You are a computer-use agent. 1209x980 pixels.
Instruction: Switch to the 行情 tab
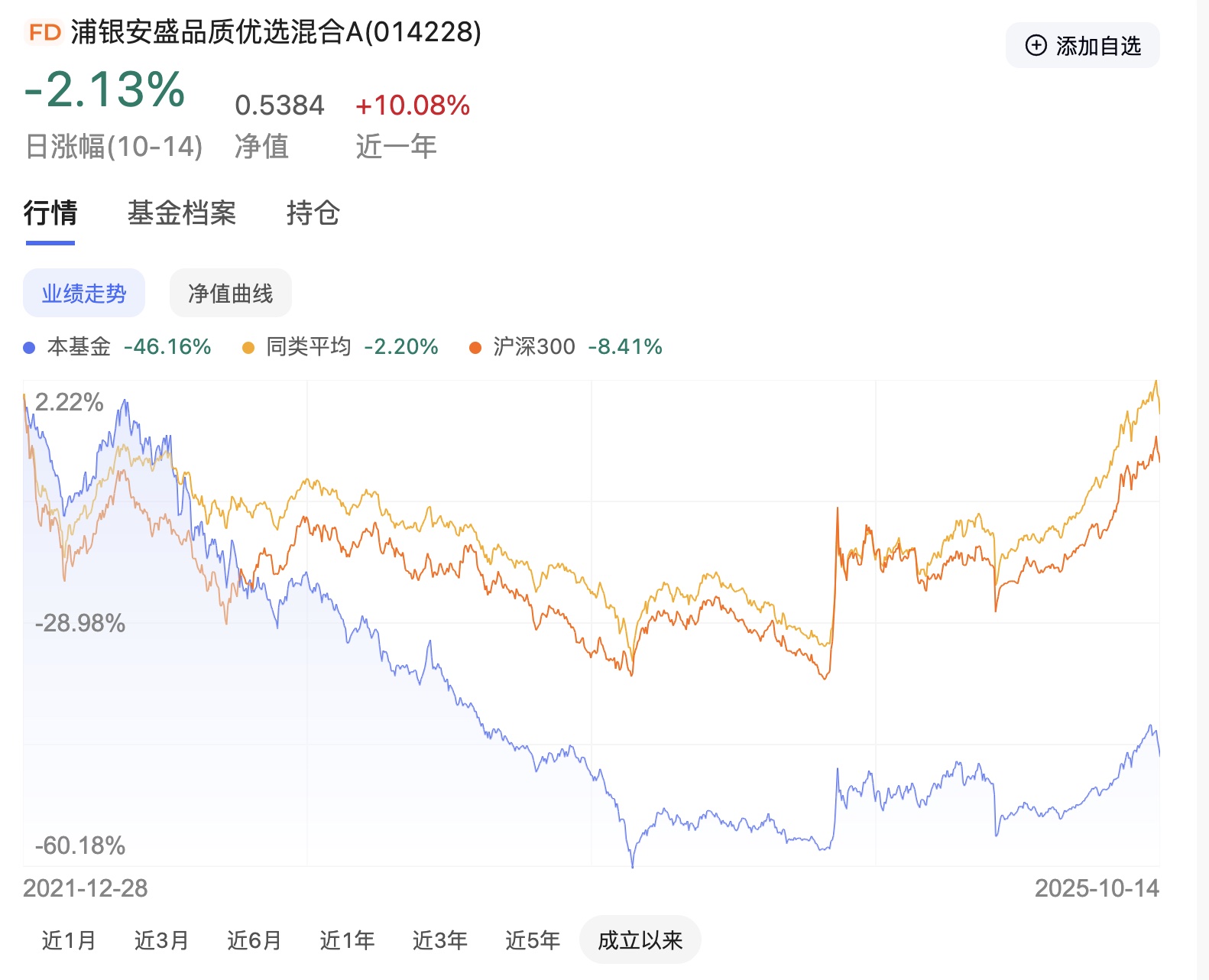point(50,213)
